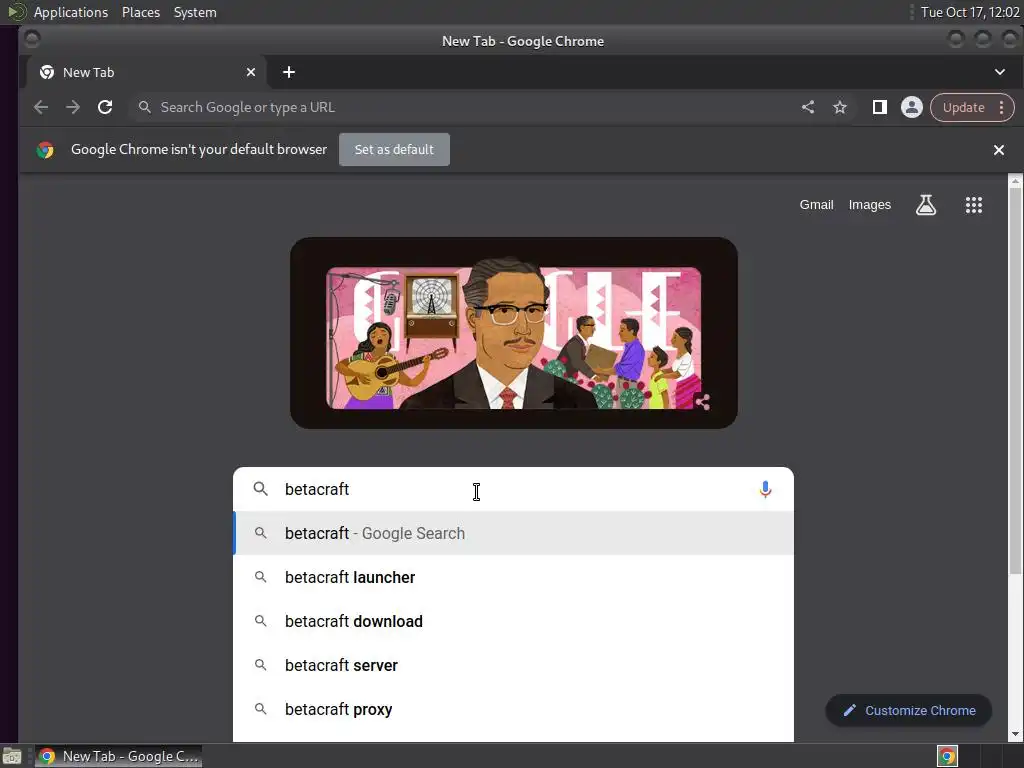Viewport: 1024px width, 768px height.
Task: Click the Chrome icon in system tray
Action: tap(947, 756)
